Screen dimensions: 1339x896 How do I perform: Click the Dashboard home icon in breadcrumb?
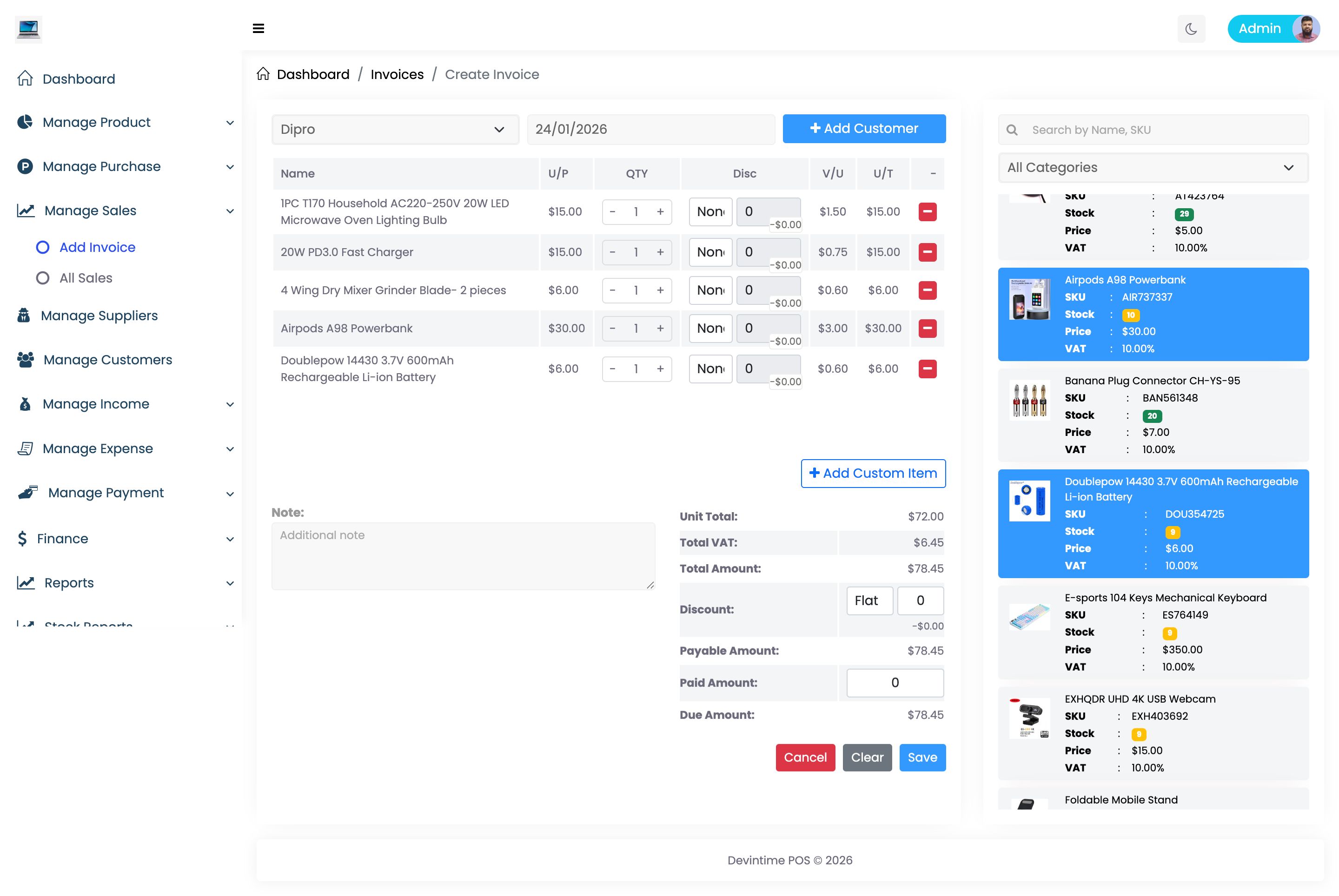263,74
